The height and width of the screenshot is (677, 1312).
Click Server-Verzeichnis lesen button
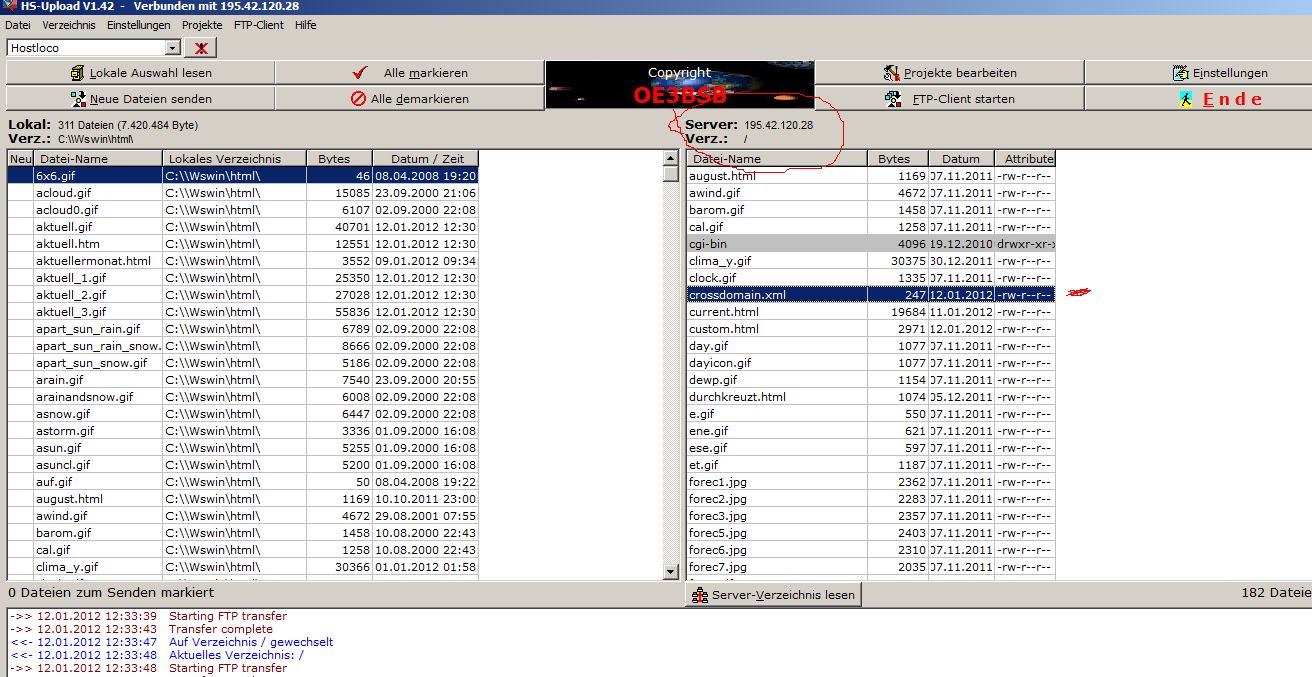point(772,595)
